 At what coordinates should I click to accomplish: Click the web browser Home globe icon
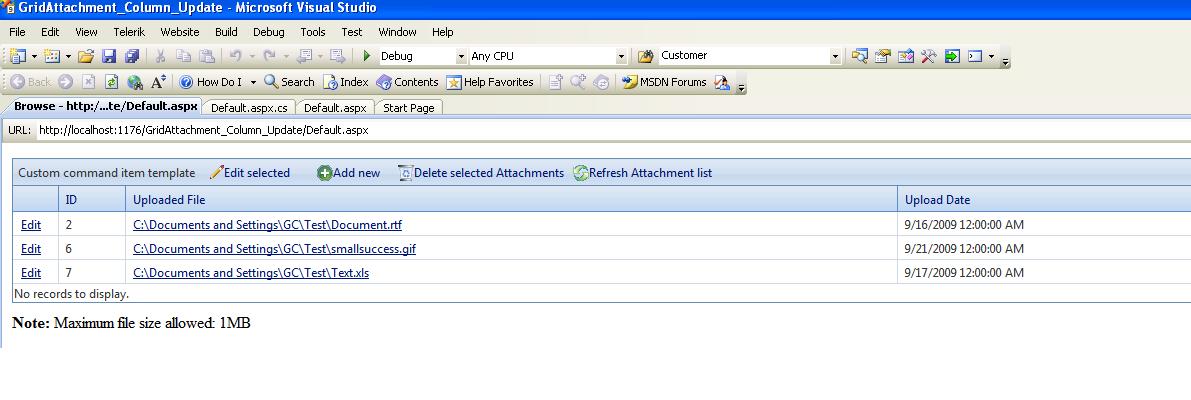tap(135, 82)
